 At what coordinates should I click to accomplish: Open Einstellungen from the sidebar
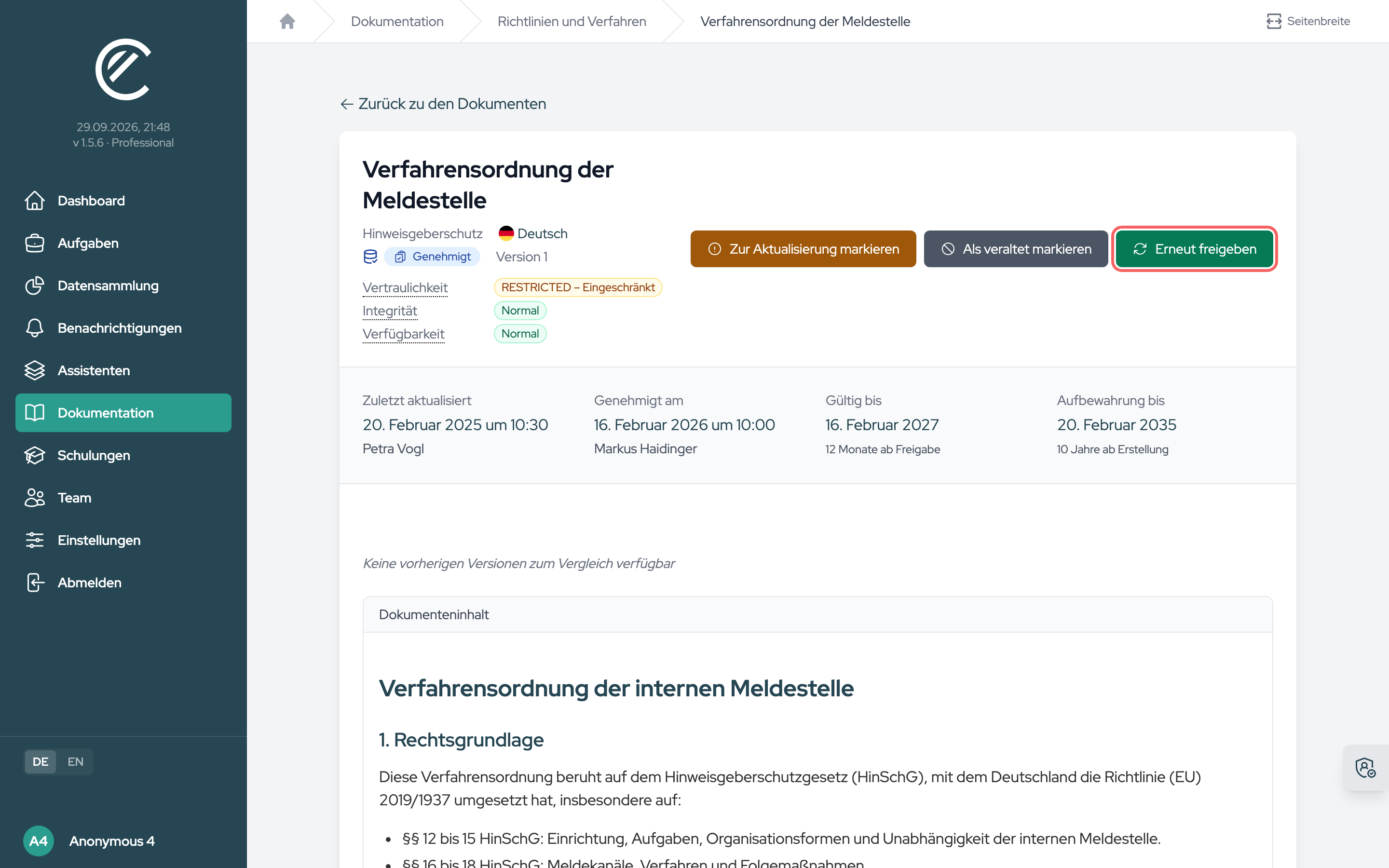tap(123, 540)
